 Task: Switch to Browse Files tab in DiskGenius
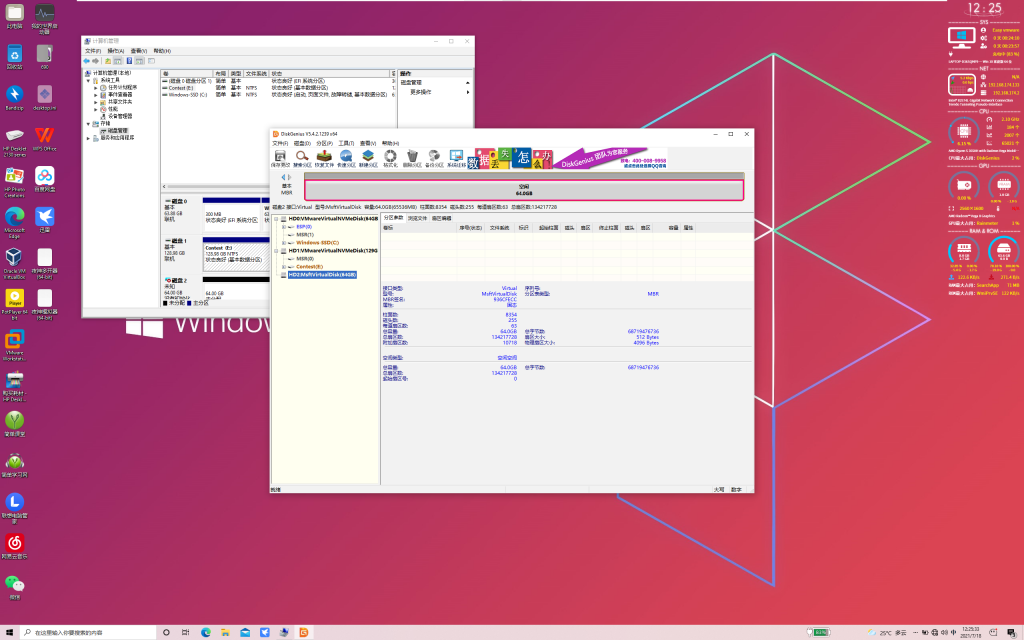point(417,218)
